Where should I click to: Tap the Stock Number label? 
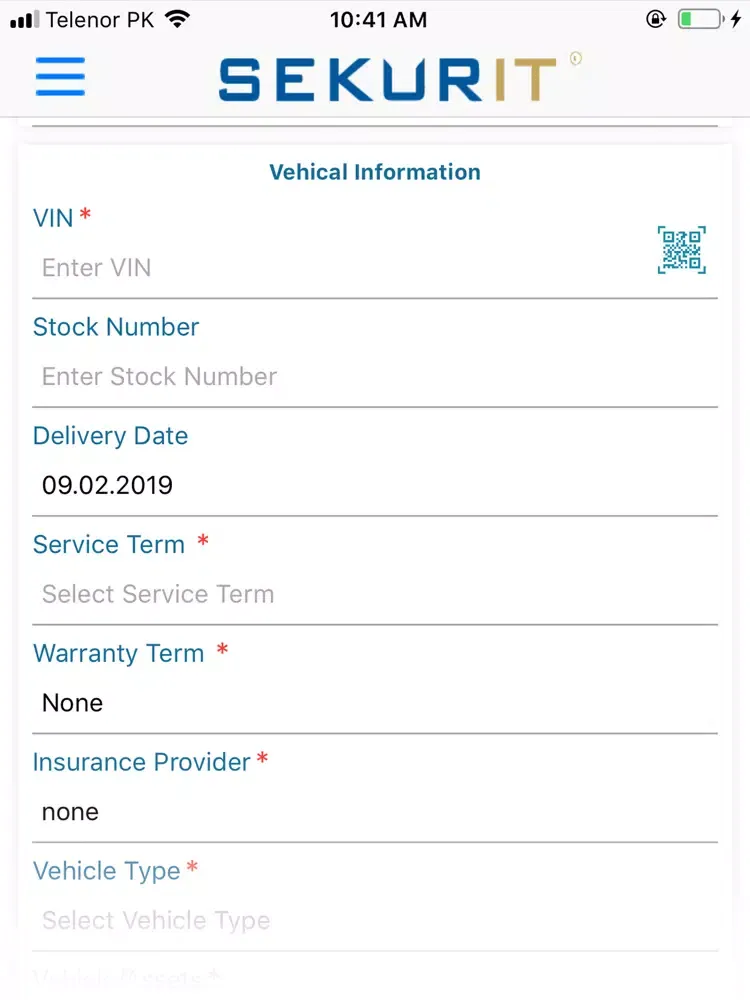point(116,327)
